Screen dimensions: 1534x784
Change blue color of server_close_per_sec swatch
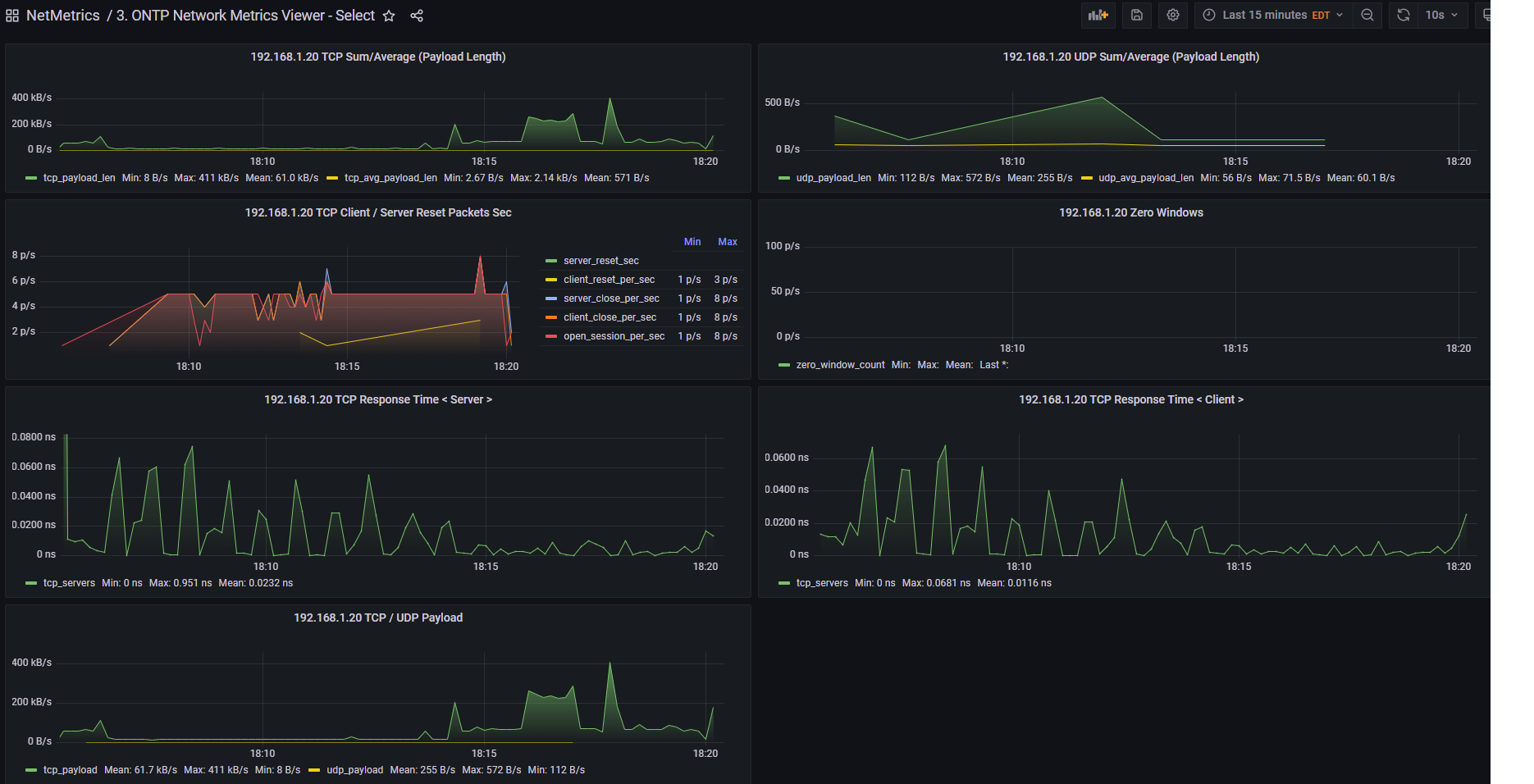click(x=551, y=299)
